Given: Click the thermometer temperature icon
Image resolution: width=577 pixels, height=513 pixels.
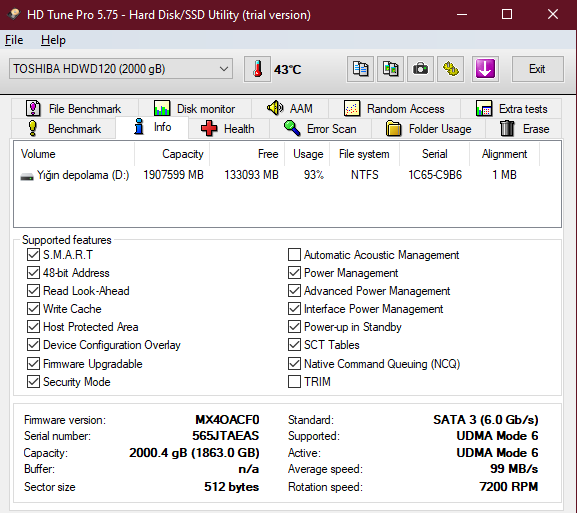Looking at the screenshot, I should pos(257,69).
